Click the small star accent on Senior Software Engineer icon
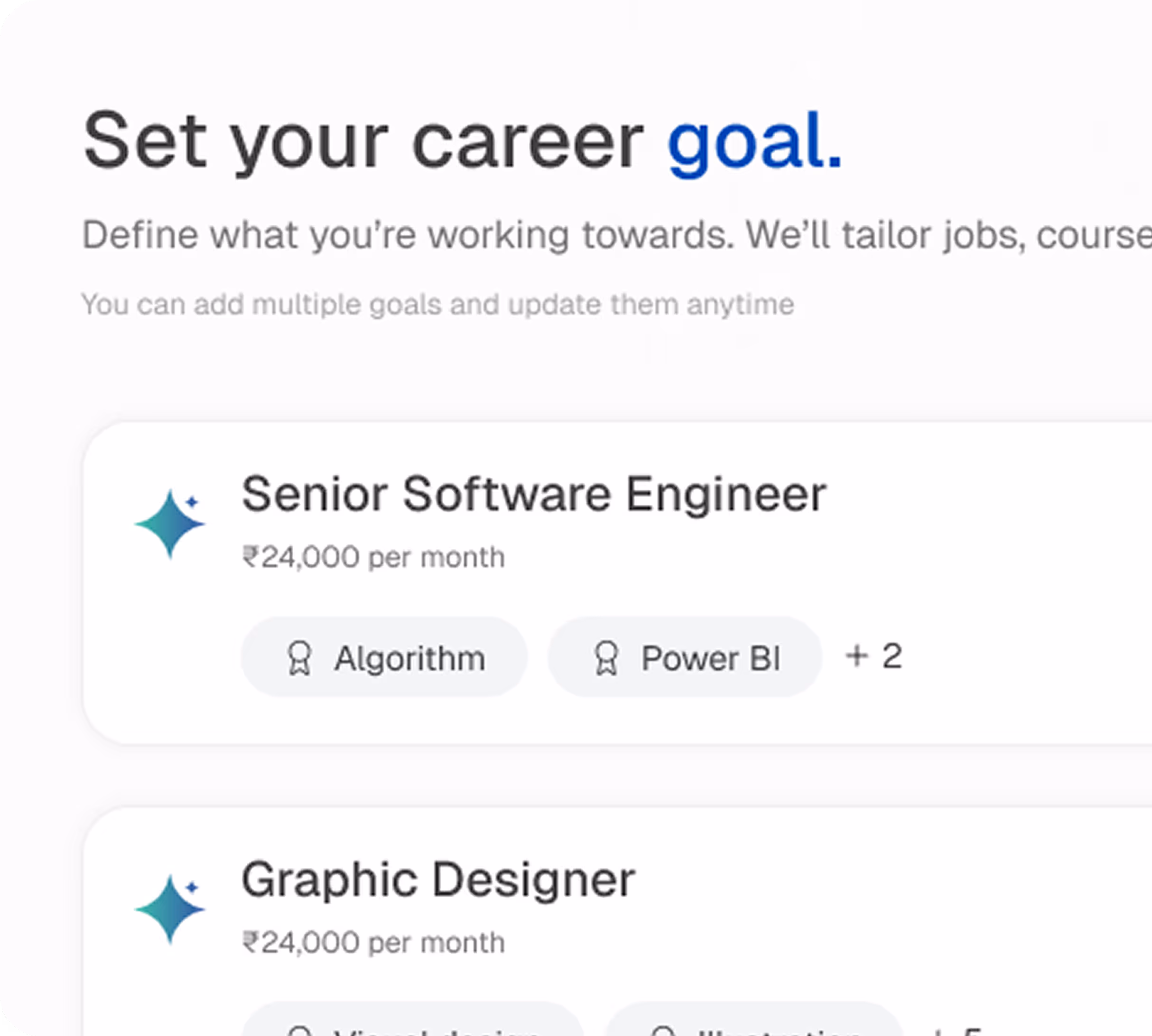 pyautogui.click(x=192, y=501)
